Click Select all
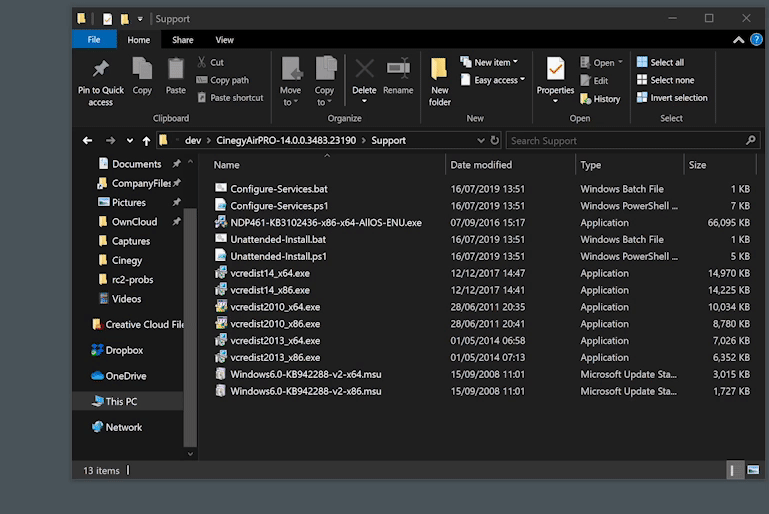 tap(660, 62)
